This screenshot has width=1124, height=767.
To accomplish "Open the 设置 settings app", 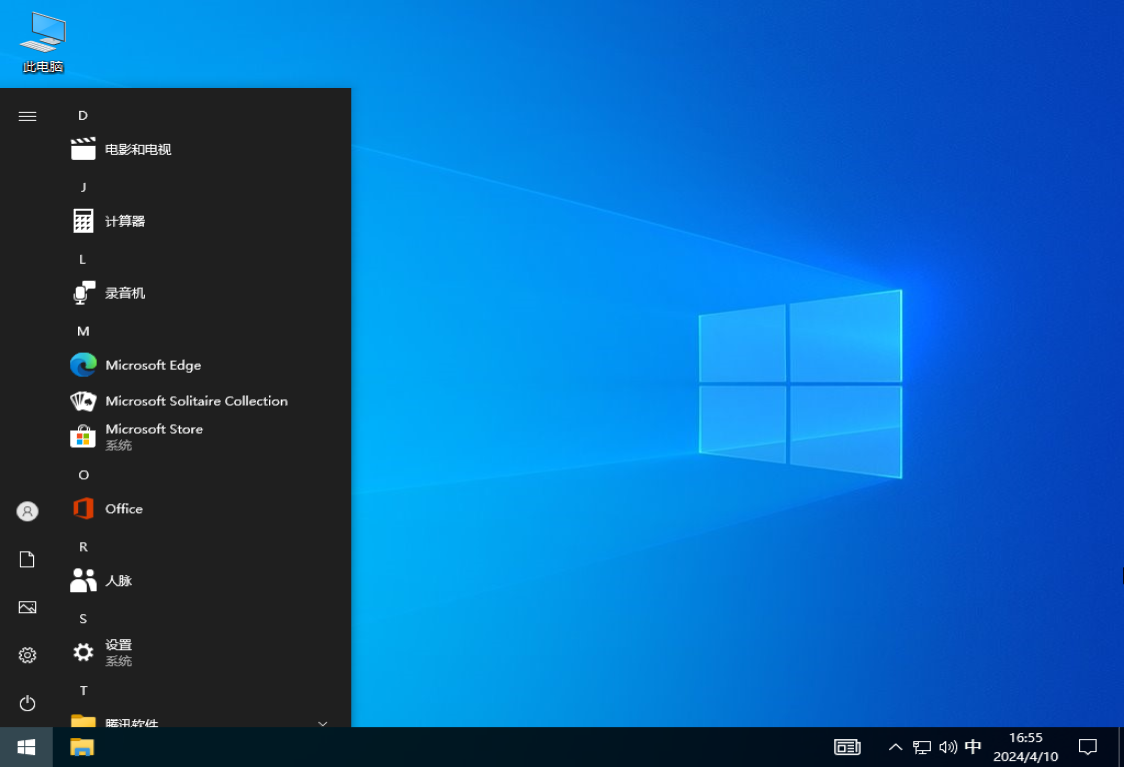I will click(118, 645).
